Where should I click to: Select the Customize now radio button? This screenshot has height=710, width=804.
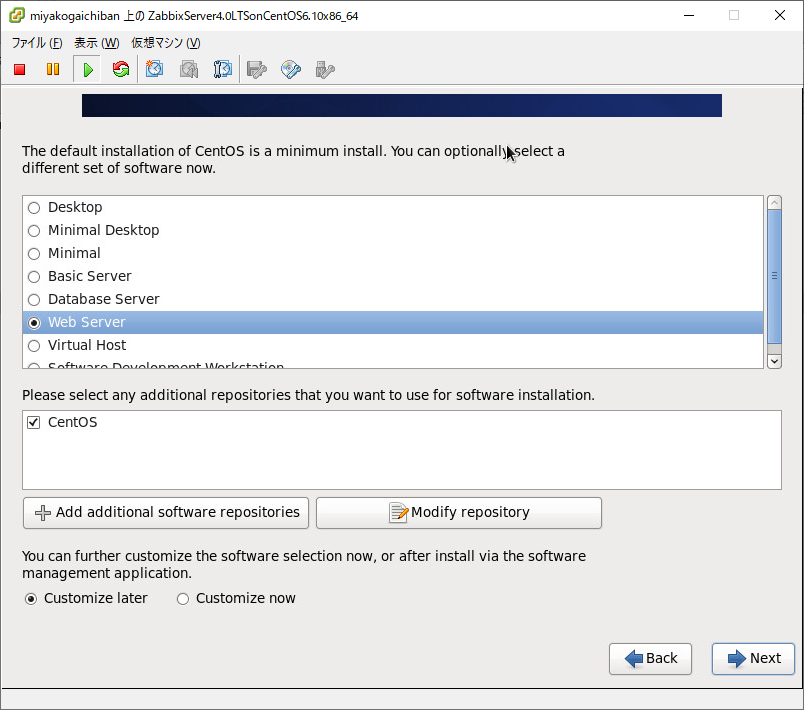(183, 599)
